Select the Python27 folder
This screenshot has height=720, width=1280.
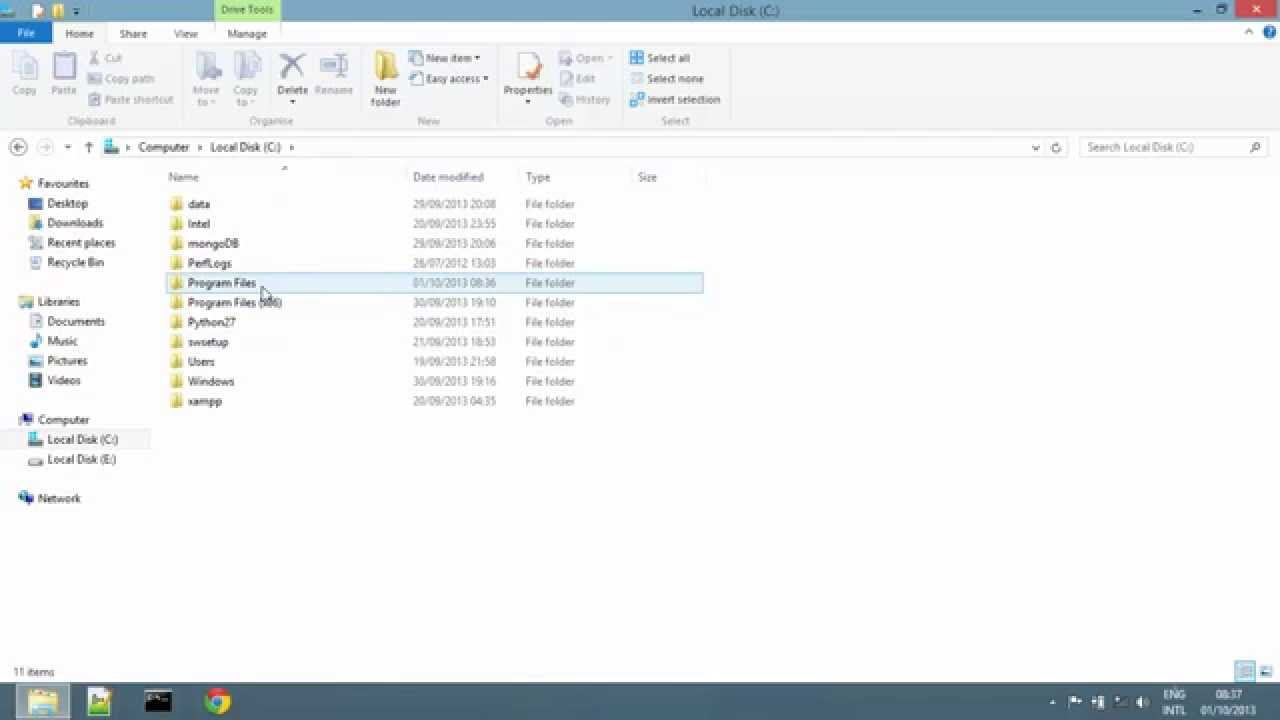pyautogui.click(x=435, y=322)
